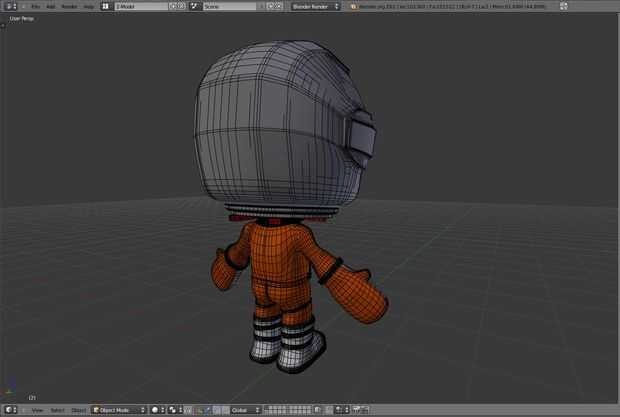
Task: Open the Object menu in 3D viewport header
Action: (79, 410)
